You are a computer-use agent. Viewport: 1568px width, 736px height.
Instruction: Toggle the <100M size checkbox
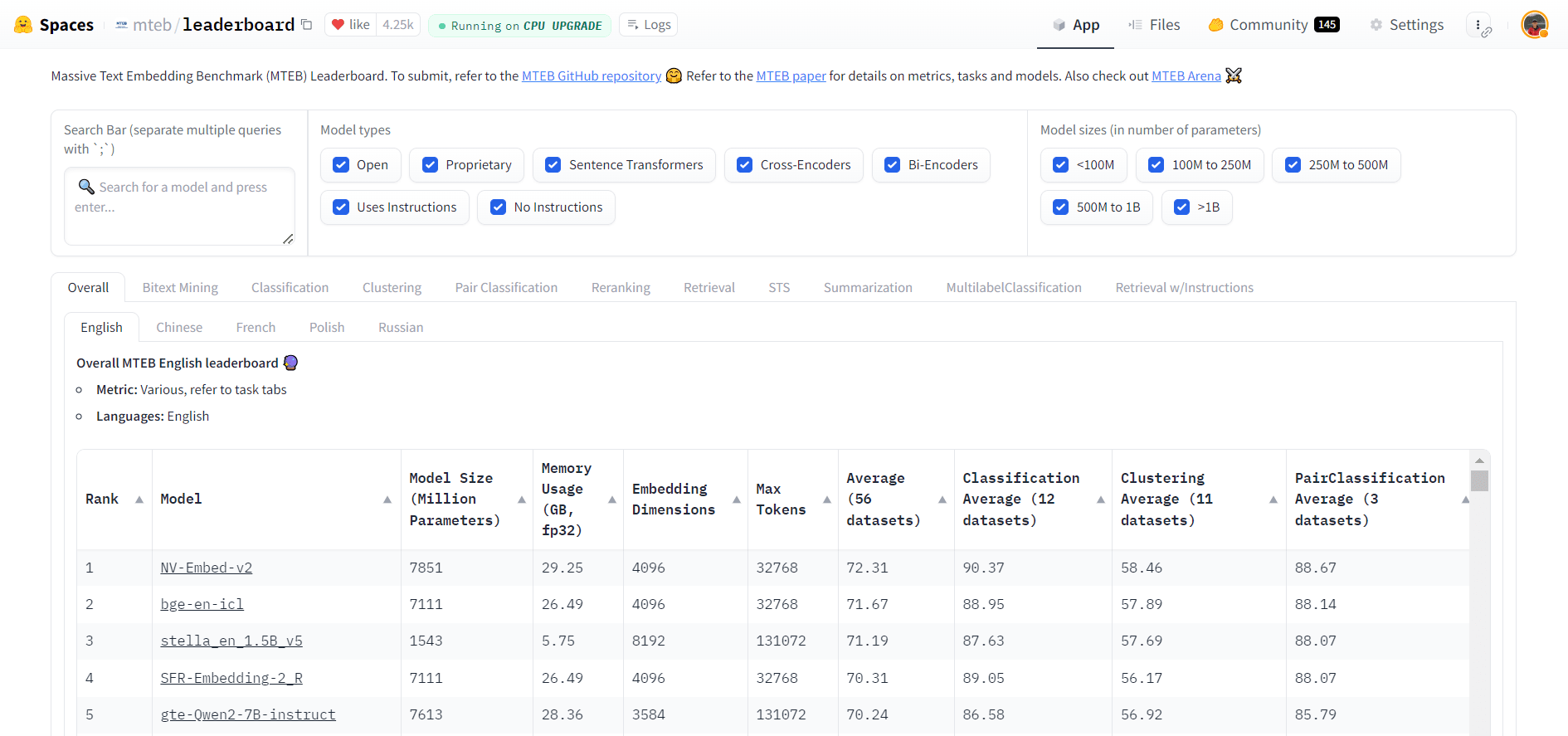(x=1061, y=165)
